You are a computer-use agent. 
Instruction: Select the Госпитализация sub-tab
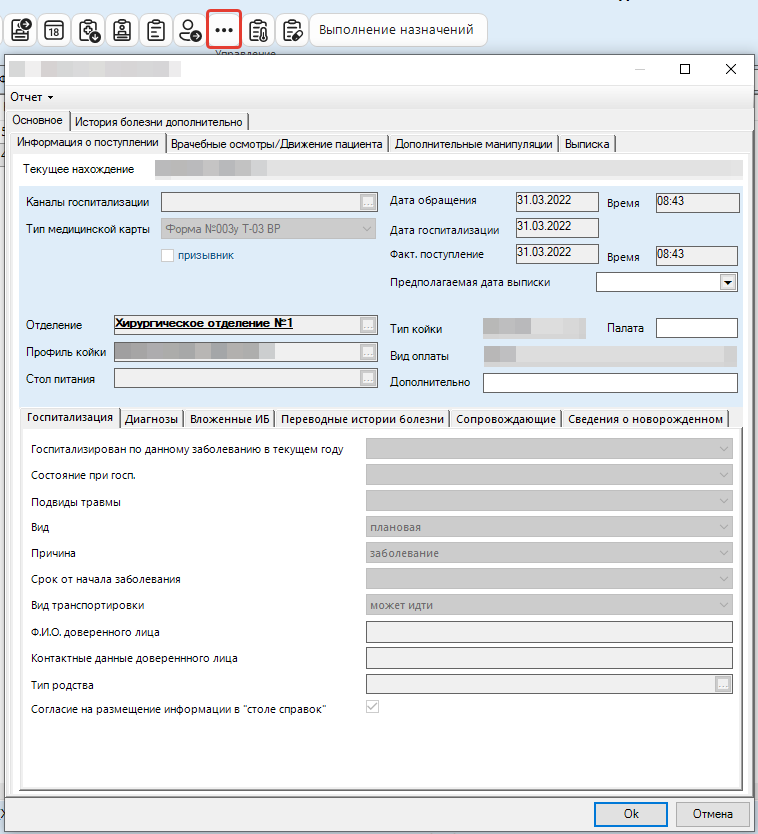tap(70, 418)
